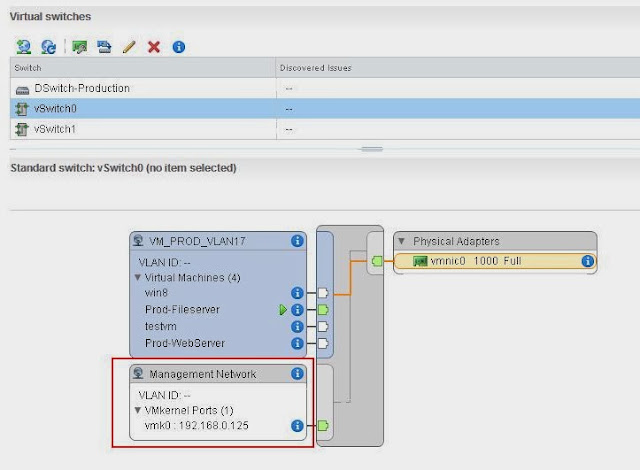Select the testvm virtual machine
This screenshot has width=640, height=470.
(161, 326)
